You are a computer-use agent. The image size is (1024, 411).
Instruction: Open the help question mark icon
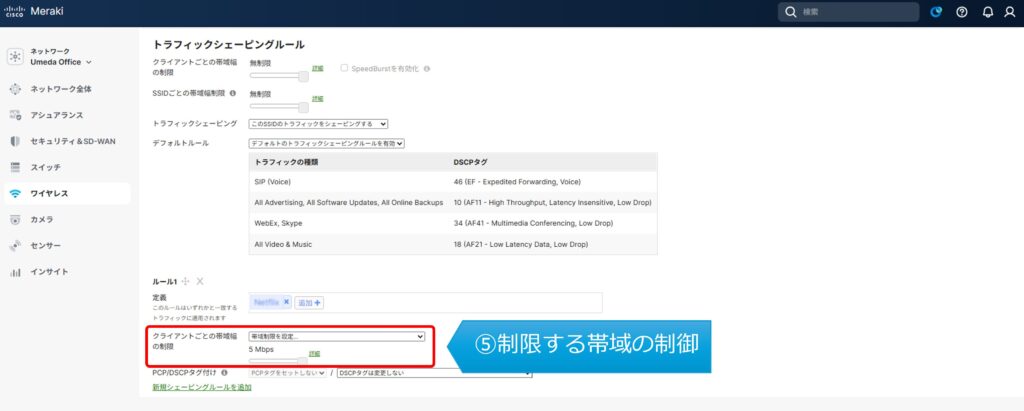pyautogui.click(x=961, y=12)
